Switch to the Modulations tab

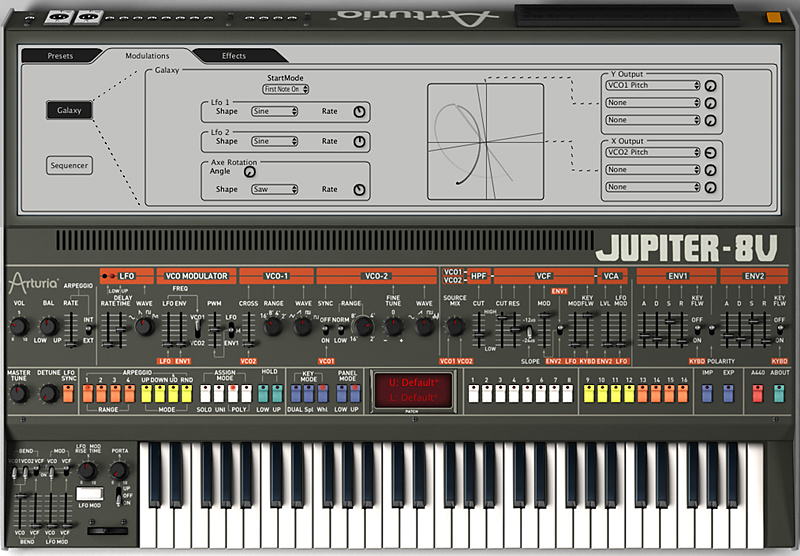tap(147, 56)
